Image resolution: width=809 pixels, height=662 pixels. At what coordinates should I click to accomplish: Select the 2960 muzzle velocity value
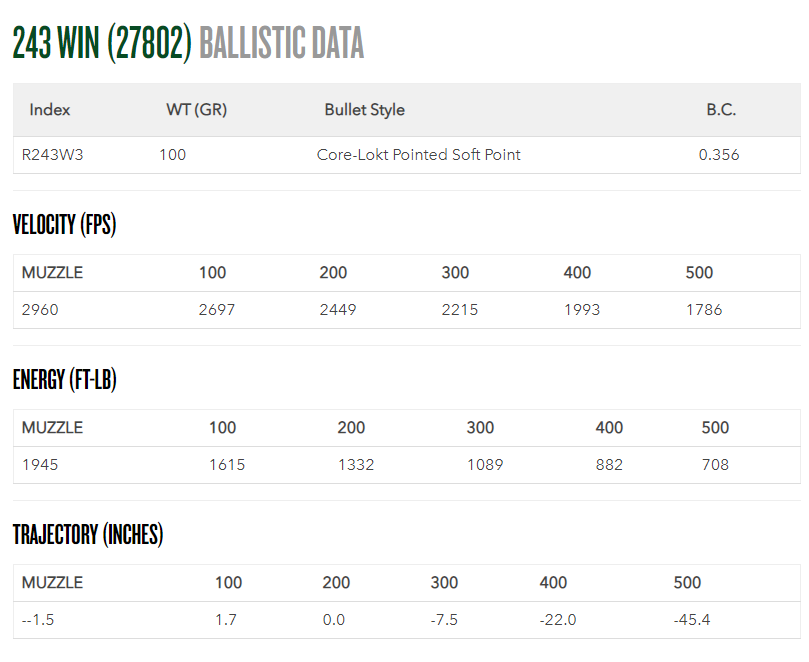(40, 310)
